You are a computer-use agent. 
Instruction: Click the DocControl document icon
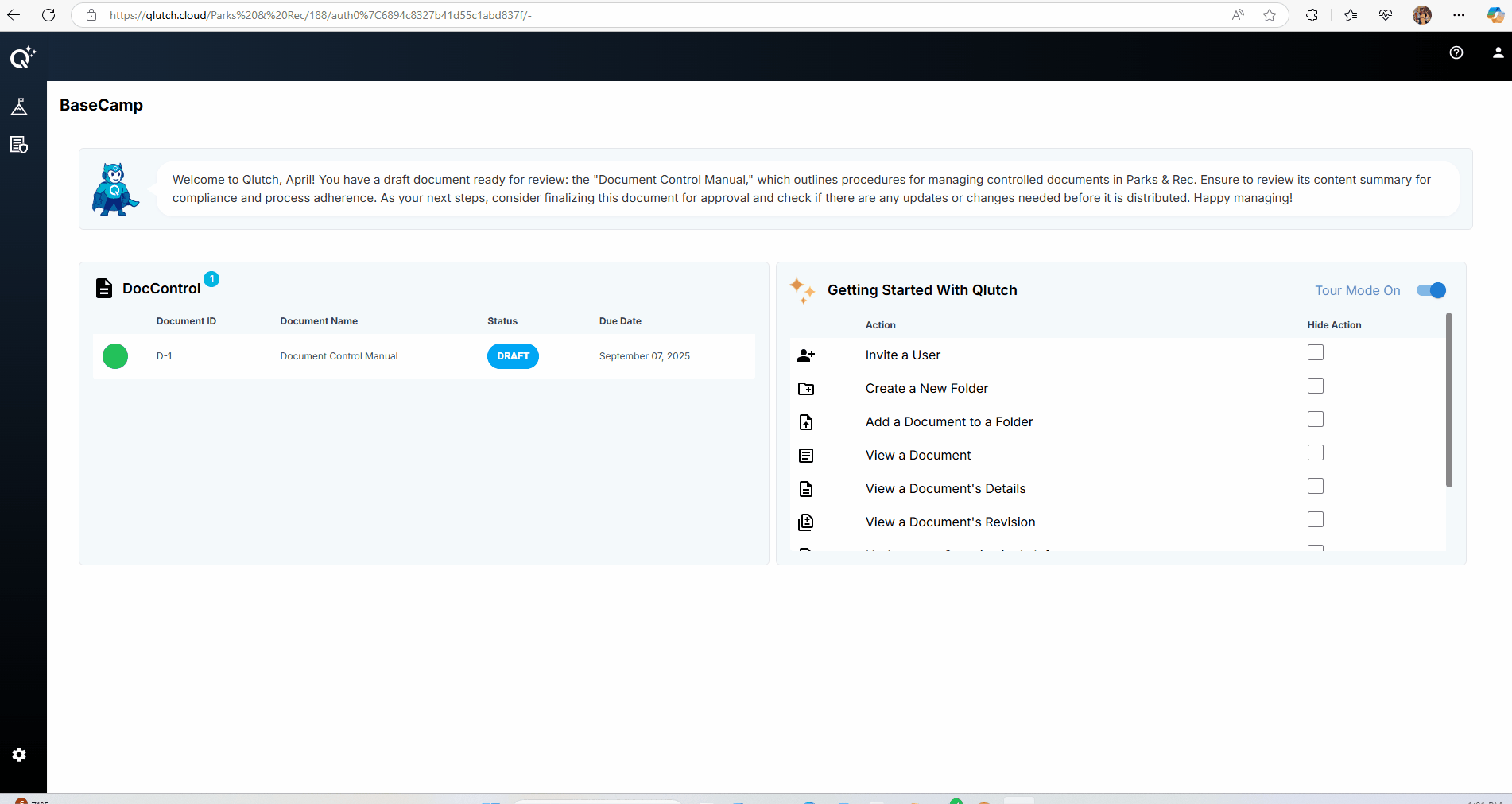(104, 288)
